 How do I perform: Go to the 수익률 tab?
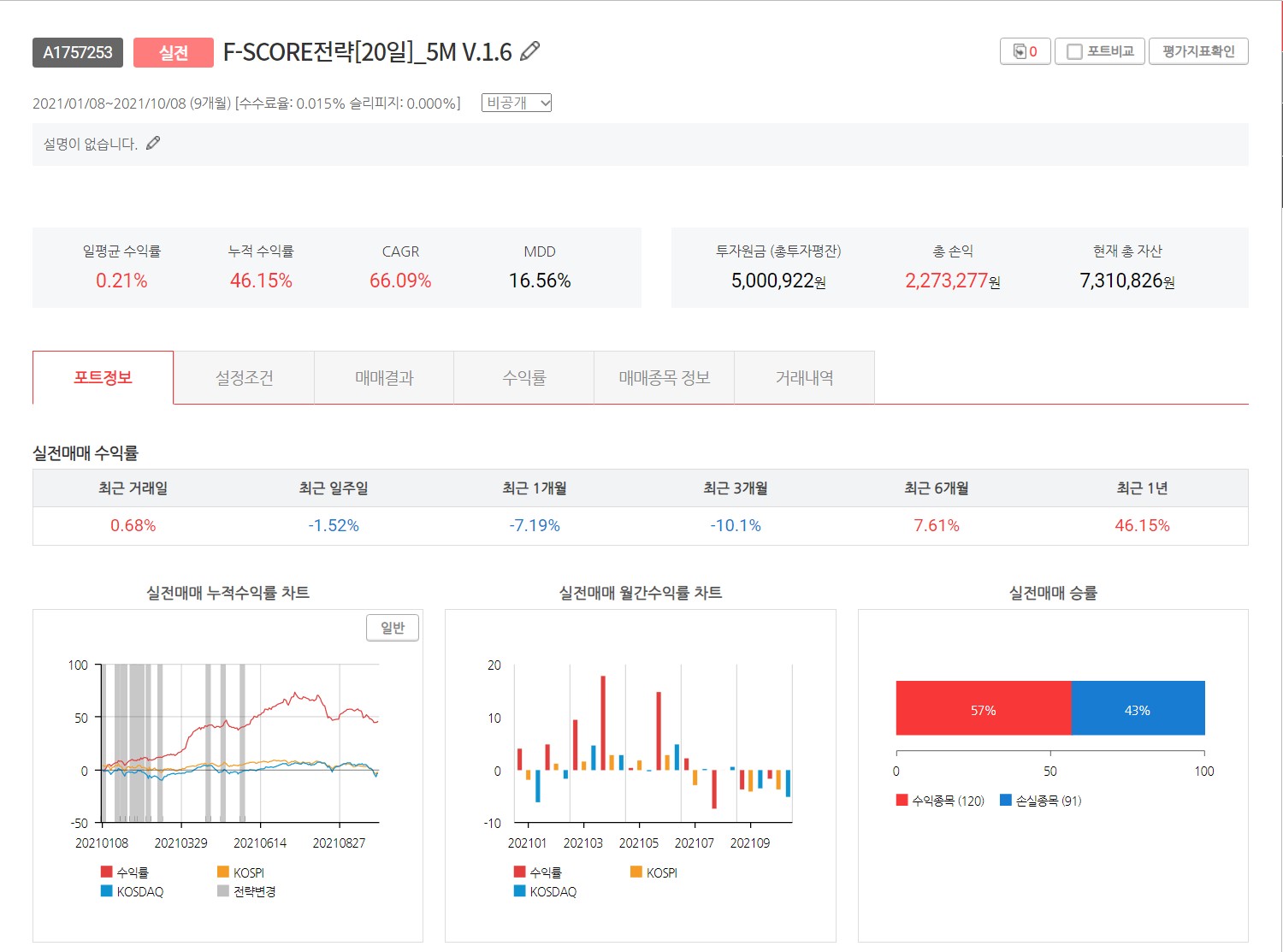click(x=524, y=377)
